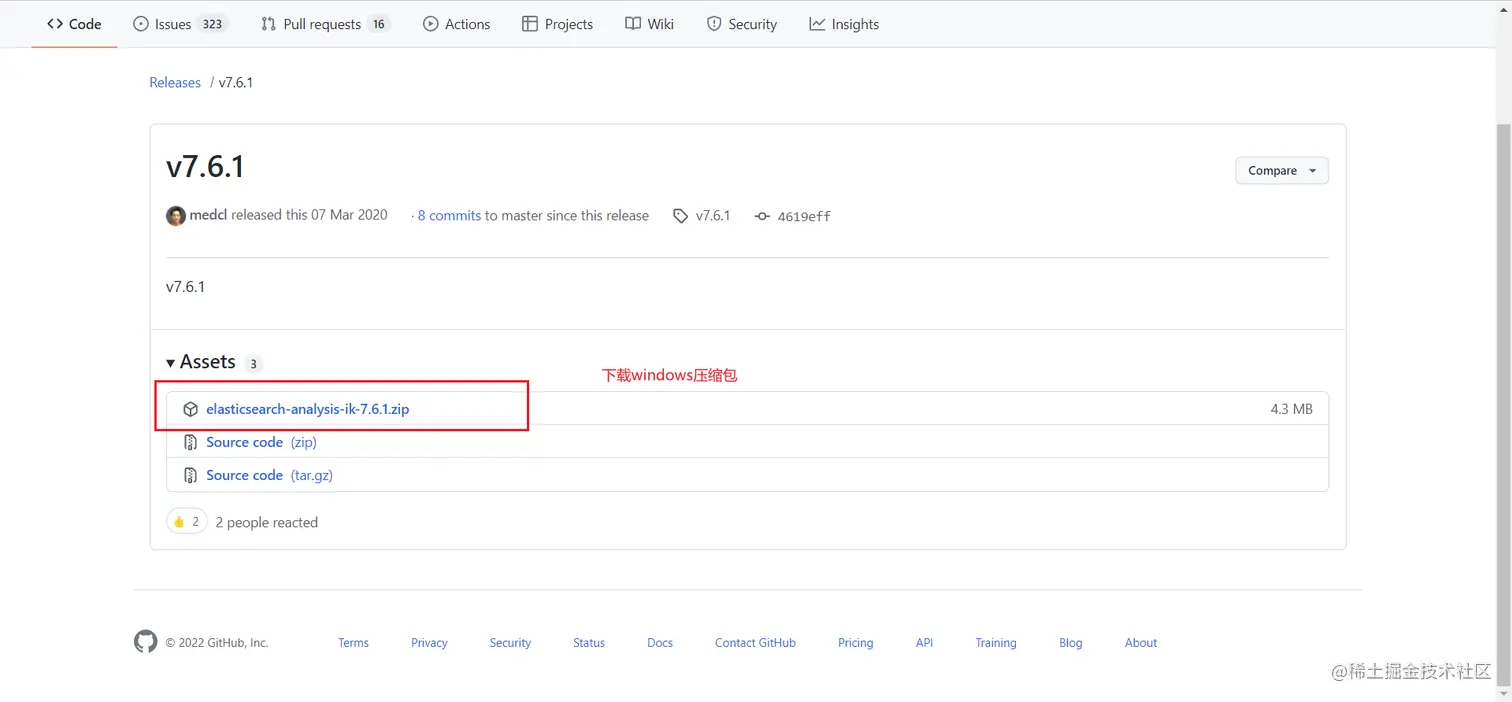Open commit 4619eff

[804, 216]
